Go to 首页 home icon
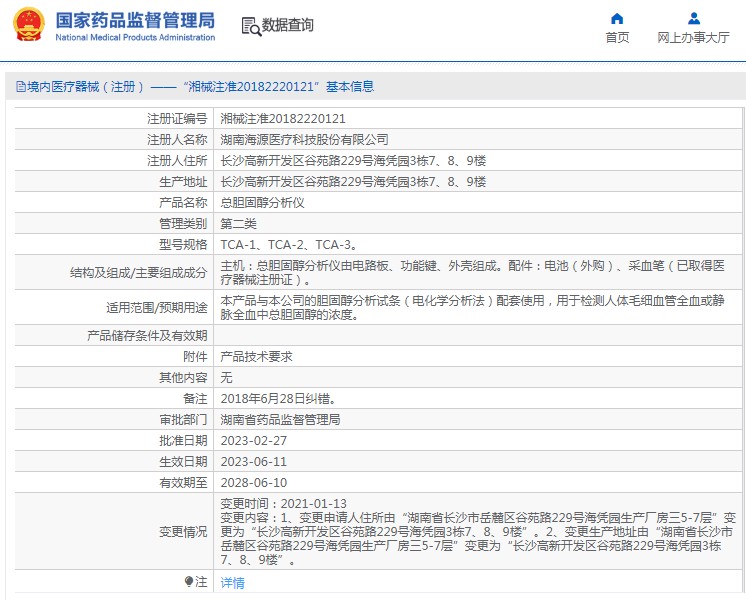This screenshot has height=600, width=746. pos(617,19)
